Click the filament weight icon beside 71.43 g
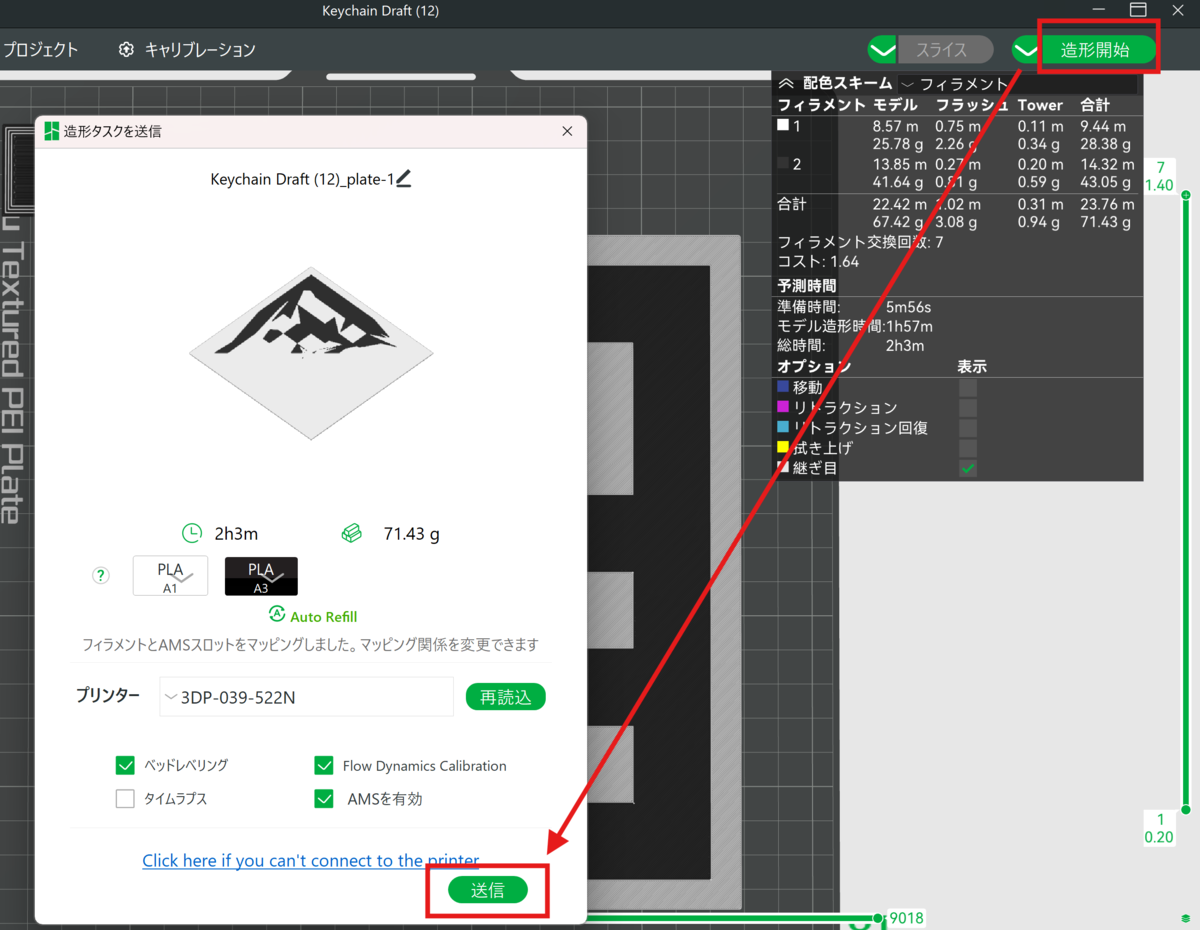The image size is (1200, 930). coord(352,533)
